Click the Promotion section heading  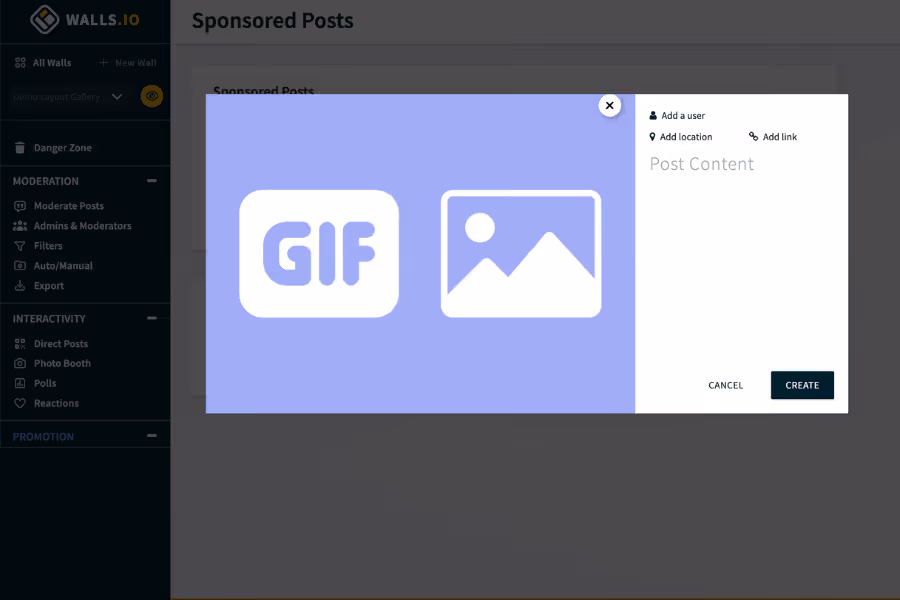coord(43,436)
